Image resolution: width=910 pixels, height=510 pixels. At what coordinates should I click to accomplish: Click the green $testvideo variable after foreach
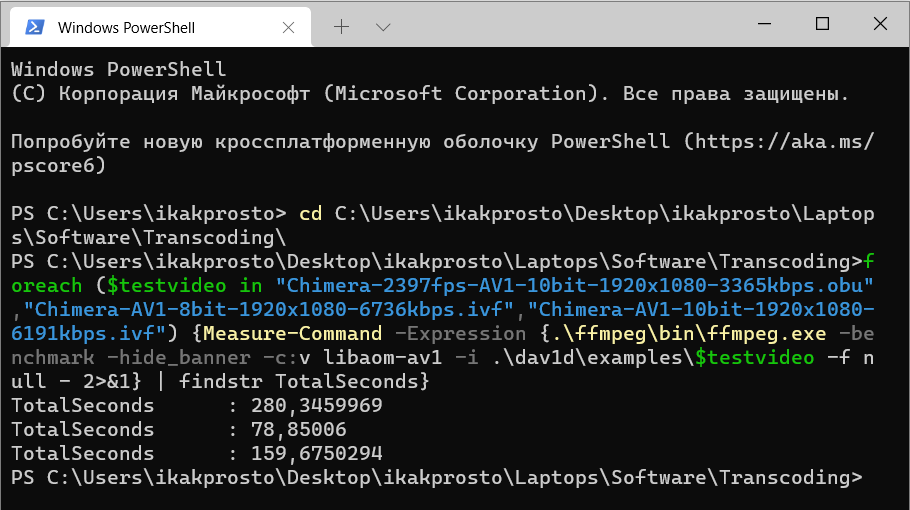point(167,285)
